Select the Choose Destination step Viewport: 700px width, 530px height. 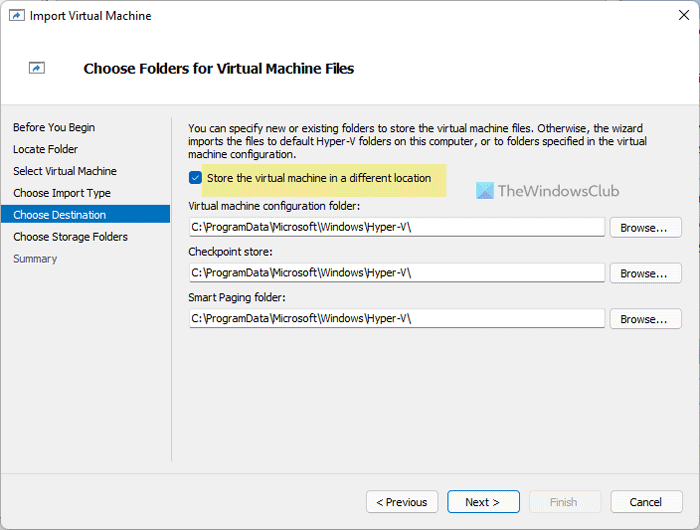click(60, 215)
